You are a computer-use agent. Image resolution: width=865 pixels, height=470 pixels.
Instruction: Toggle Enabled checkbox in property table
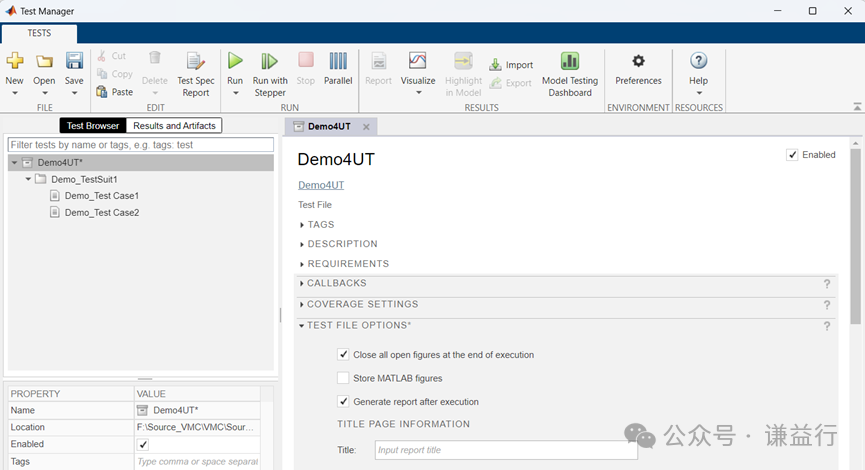143,444
